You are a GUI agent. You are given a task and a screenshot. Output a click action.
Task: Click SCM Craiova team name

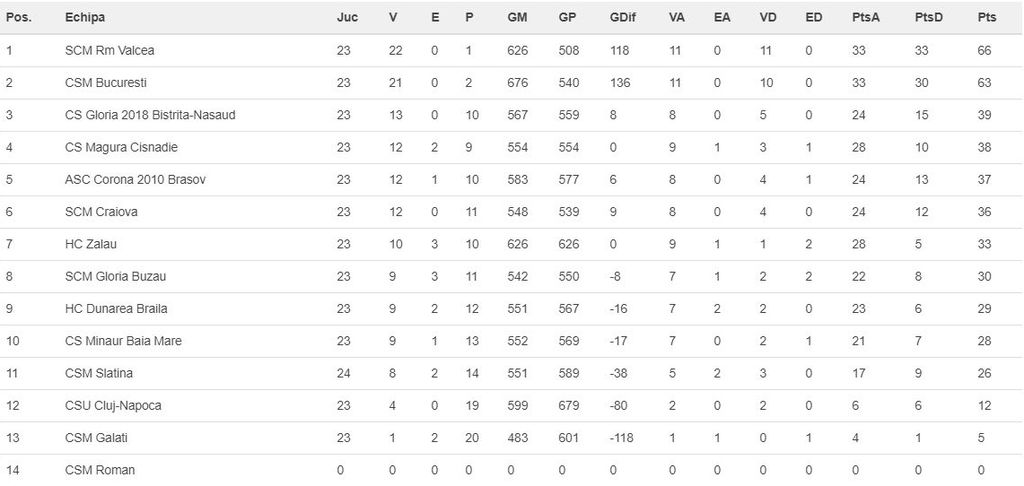(101, 212)
